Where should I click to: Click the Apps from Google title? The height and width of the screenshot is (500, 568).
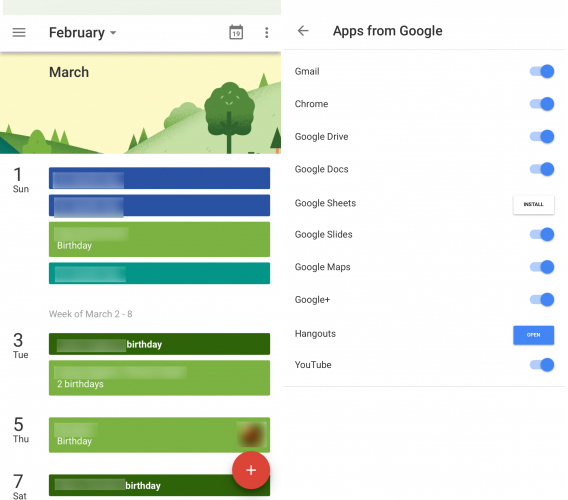tap(388, 31)
